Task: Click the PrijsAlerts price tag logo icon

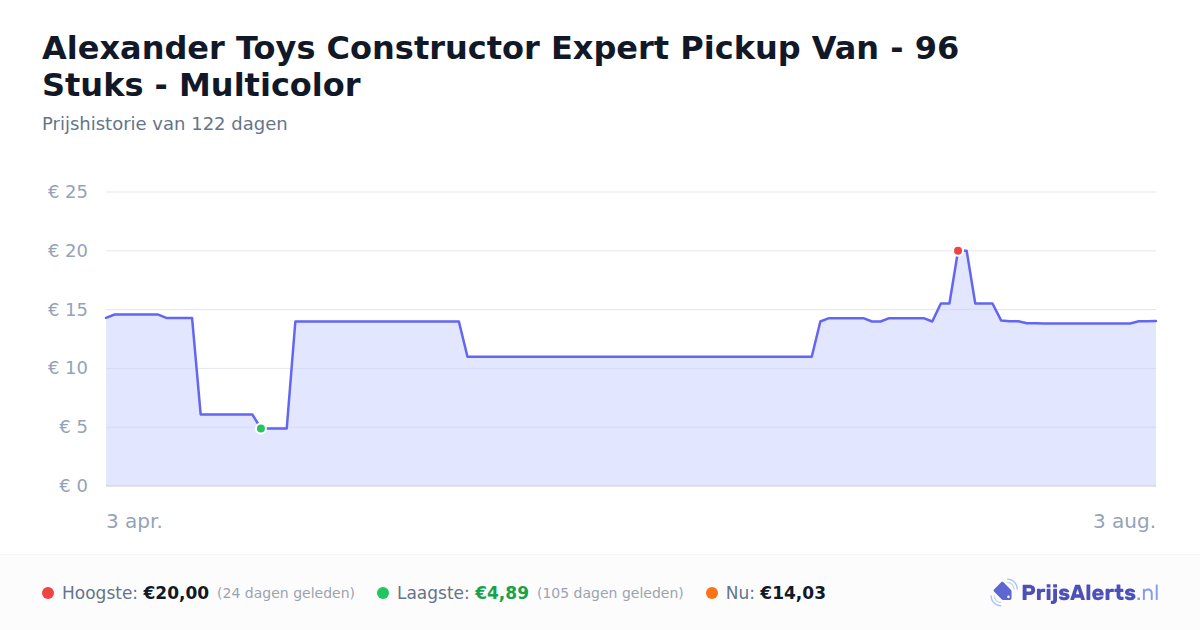Action: [x=1003, y=593]
